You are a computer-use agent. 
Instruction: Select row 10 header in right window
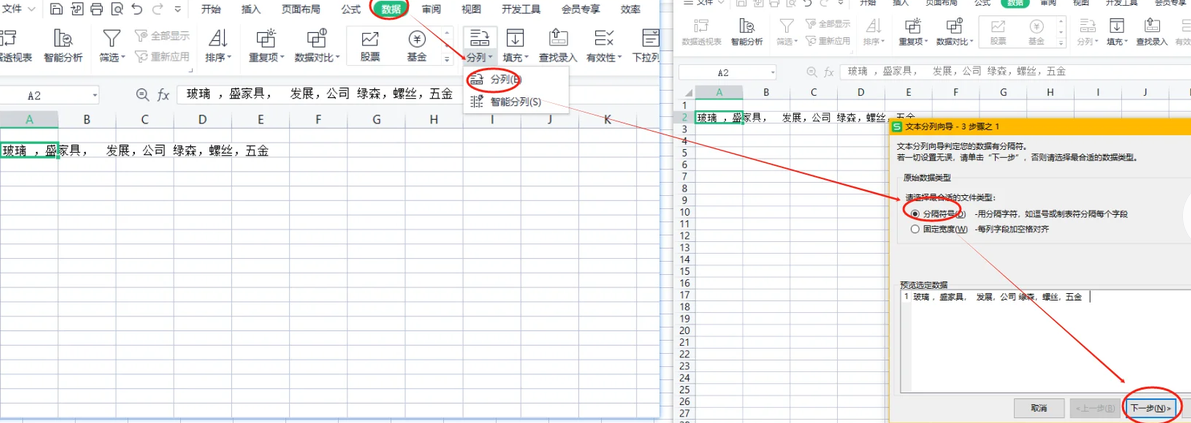(686, 213)
